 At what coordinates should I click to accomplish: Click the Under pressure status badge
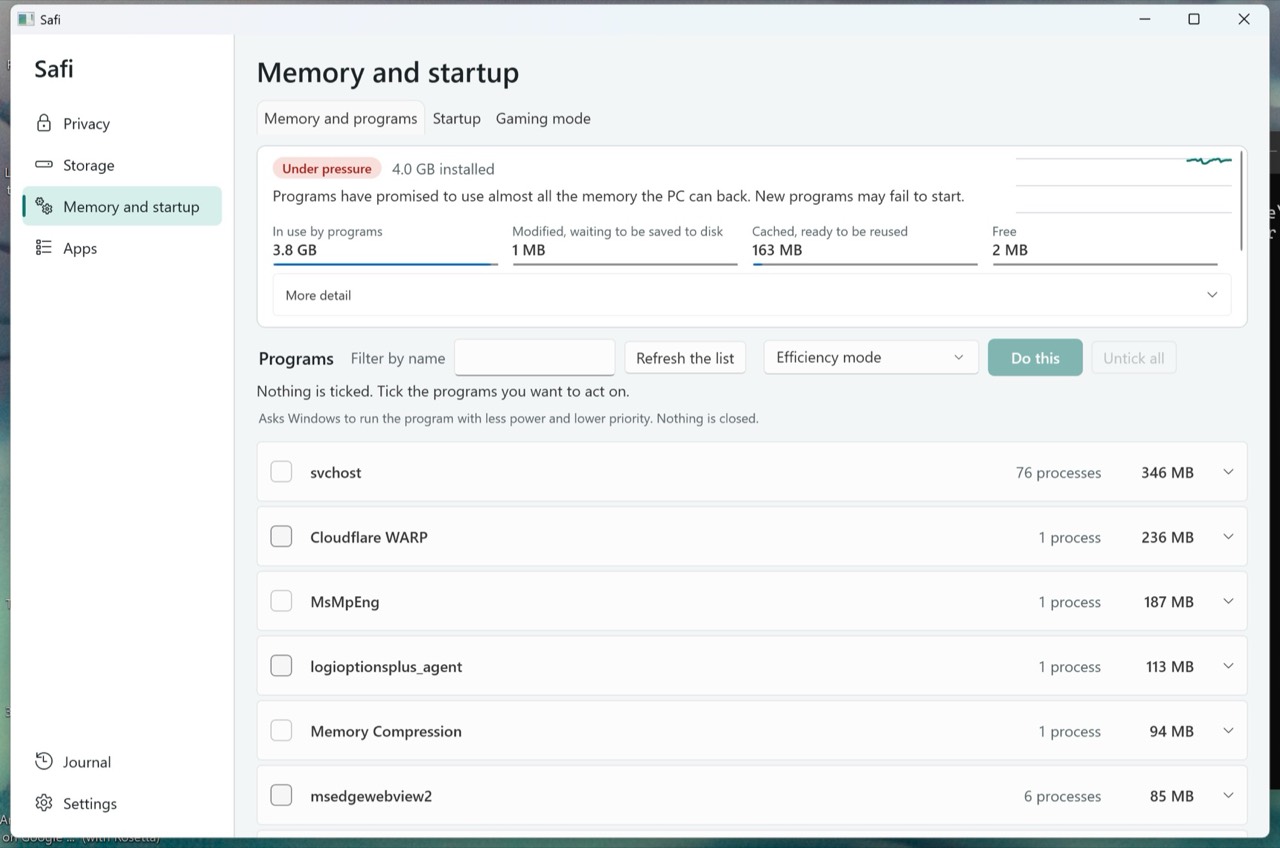pos(327,169)
